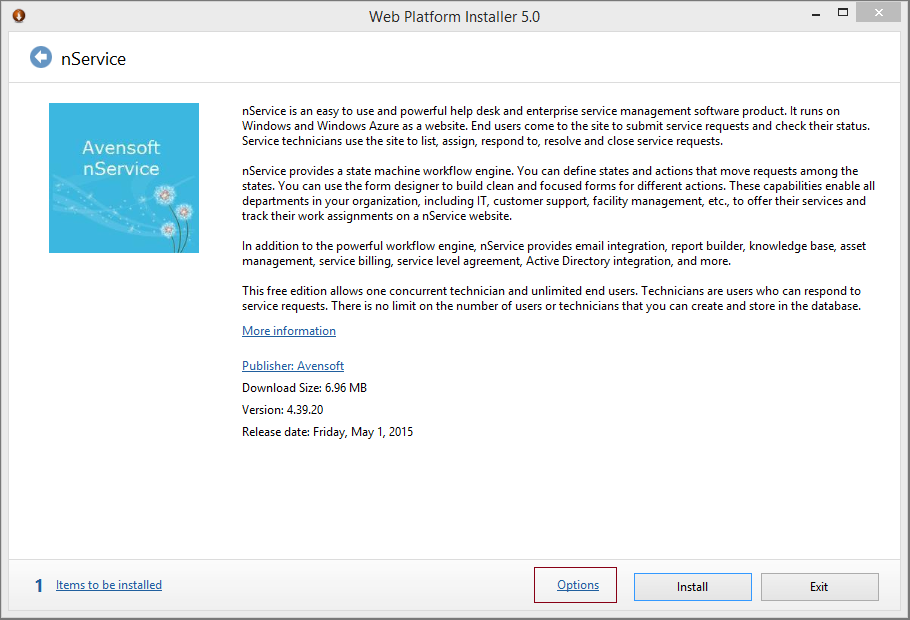910x620 pixels.
Task: Click the Web Platform Installer title bar icon
Action: [19, 16]
